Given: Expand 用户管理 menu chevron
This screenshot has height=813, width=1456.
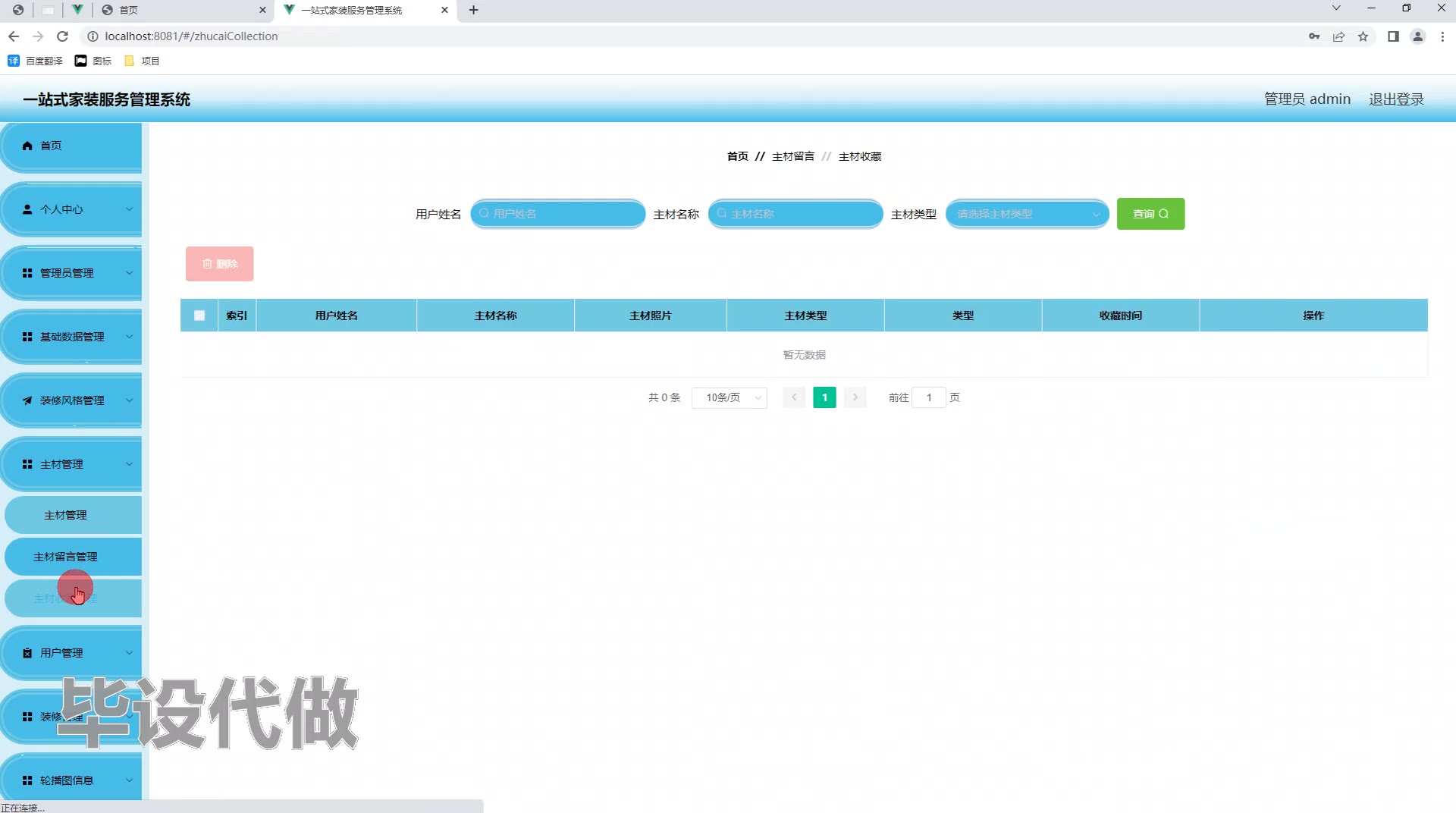Looking at the screenshot, I should click(x=129, y=653).
